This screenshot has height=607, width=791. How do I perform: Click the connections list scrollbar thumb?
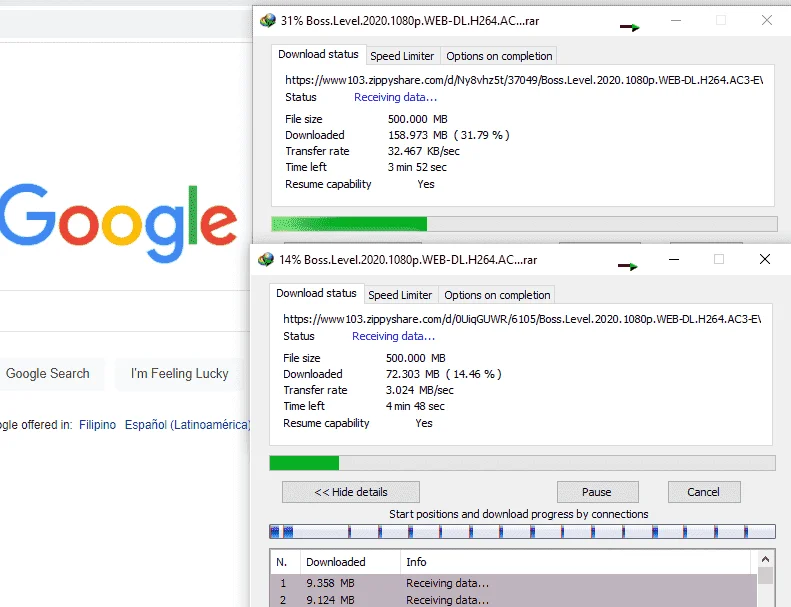765,575
